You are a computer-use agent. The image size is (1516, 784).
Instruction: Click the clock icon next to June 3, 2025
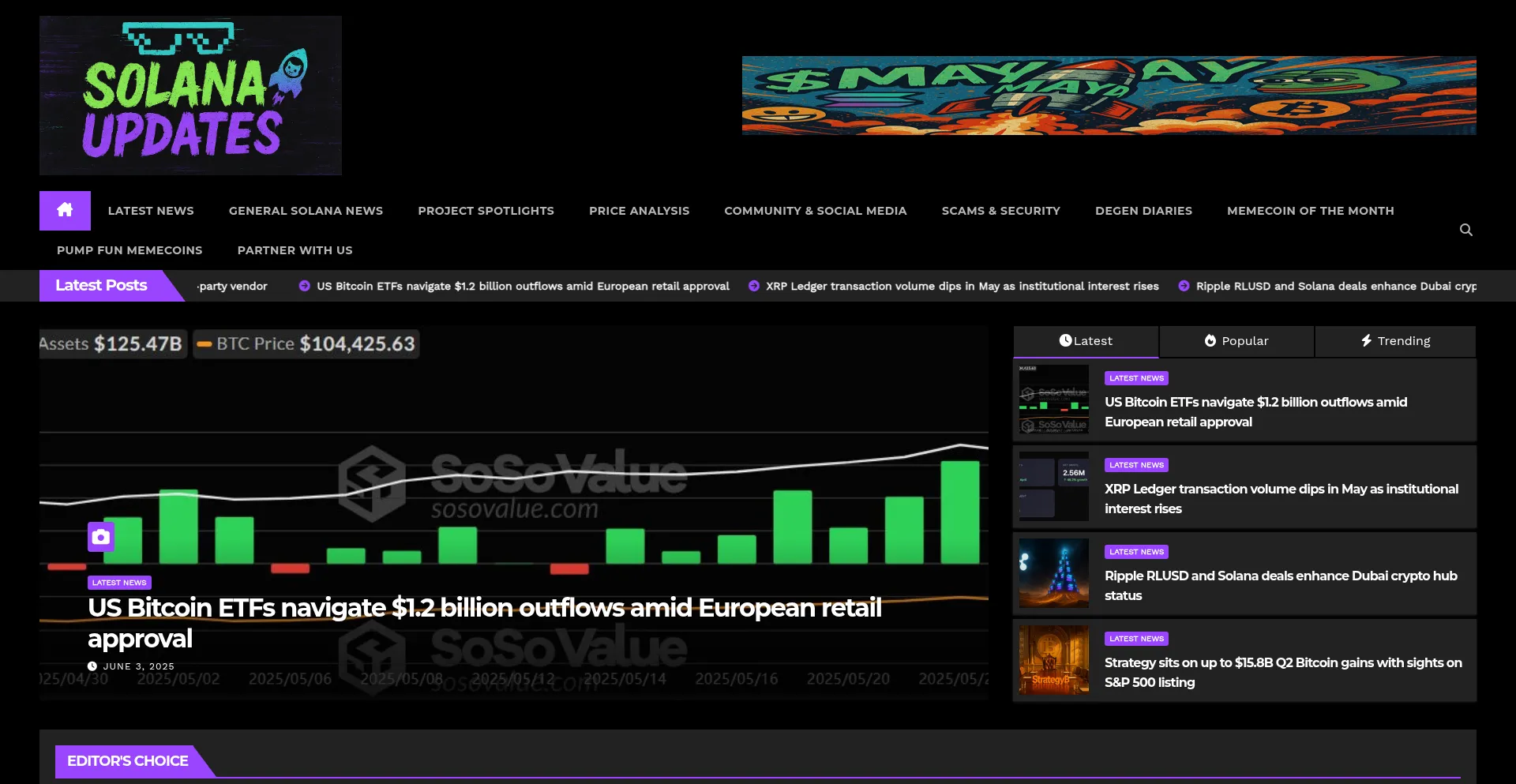coord(92,666)
